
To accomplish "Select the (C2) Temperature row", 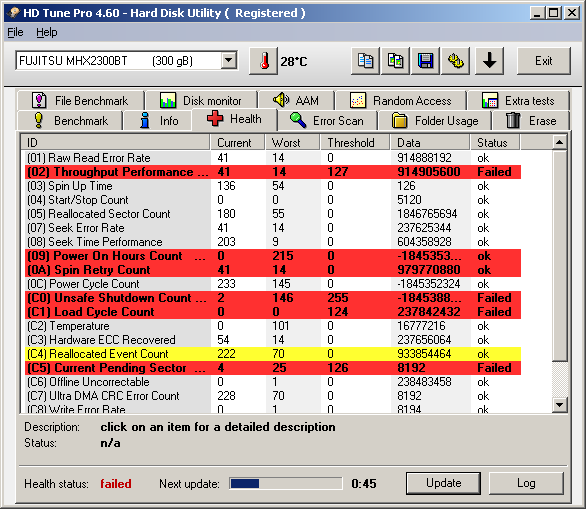I will click(x=272, y=326).
